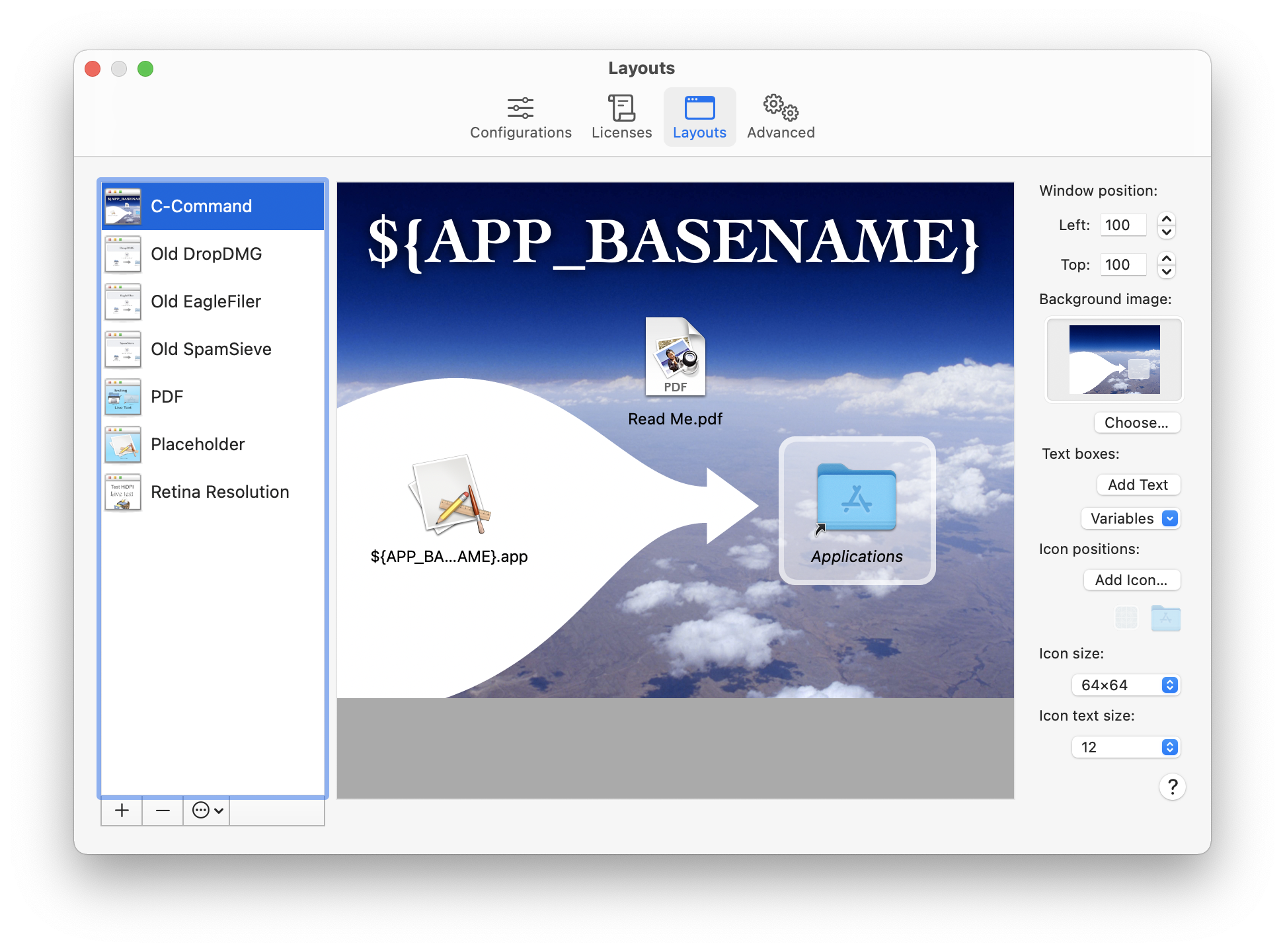This screenshot has width=1285, height=952.
Task: Select the Retina Resolution layout
Action: pos(214,491)
